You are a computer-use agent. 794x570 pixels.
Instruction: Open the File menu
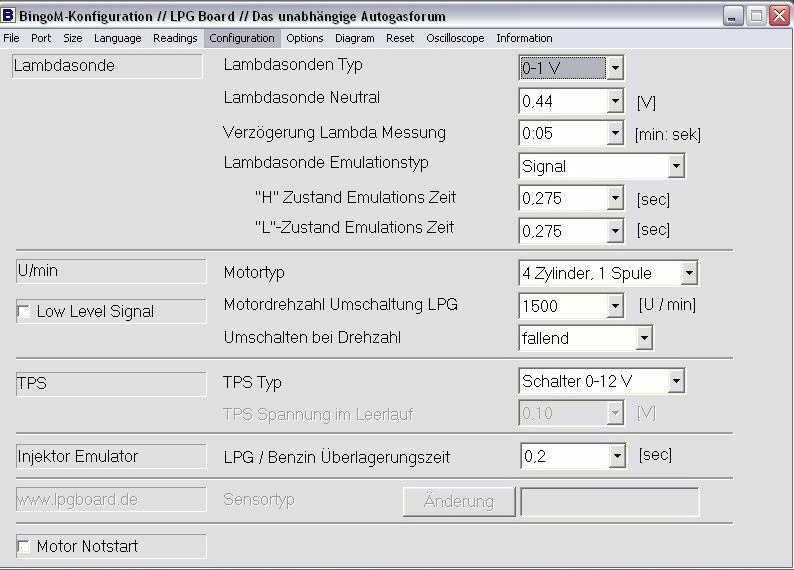pos(11,38)
